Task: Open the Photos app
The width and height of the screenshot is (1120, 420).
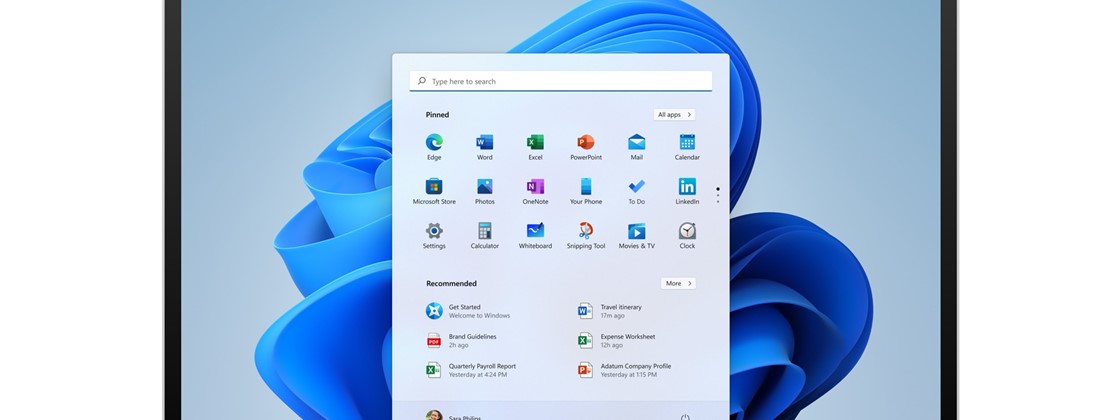Action: [x=484, y=191]
